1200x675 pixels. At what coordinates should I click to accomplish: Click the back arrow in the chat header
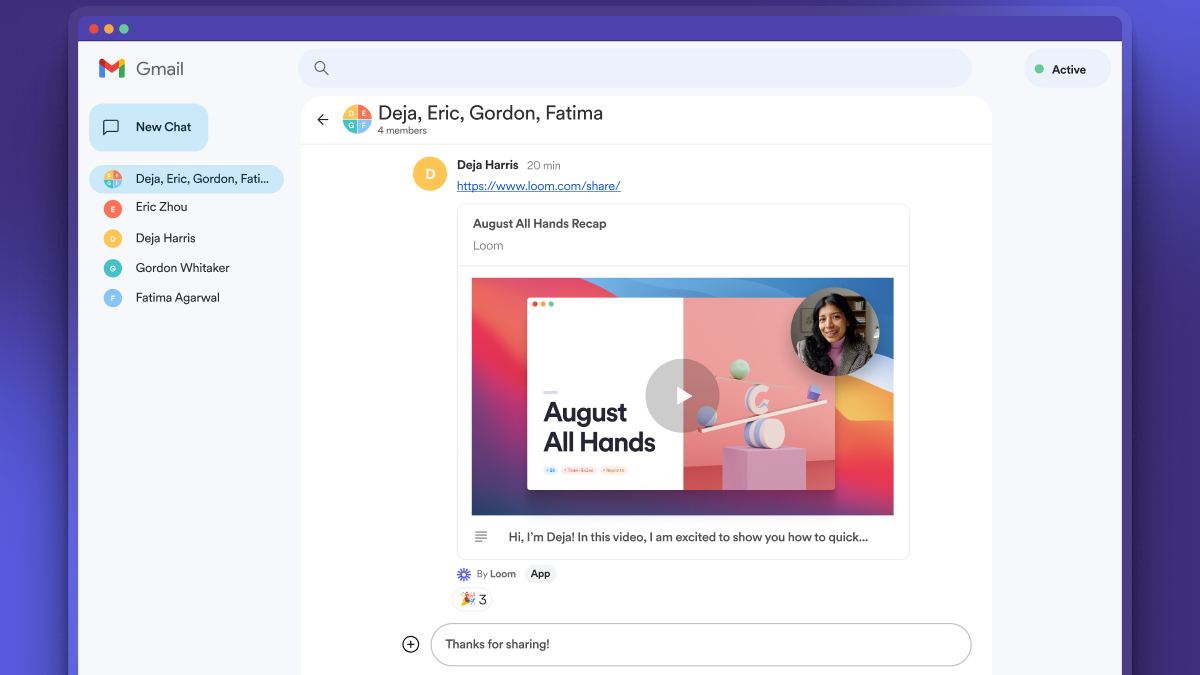[322, 120]
